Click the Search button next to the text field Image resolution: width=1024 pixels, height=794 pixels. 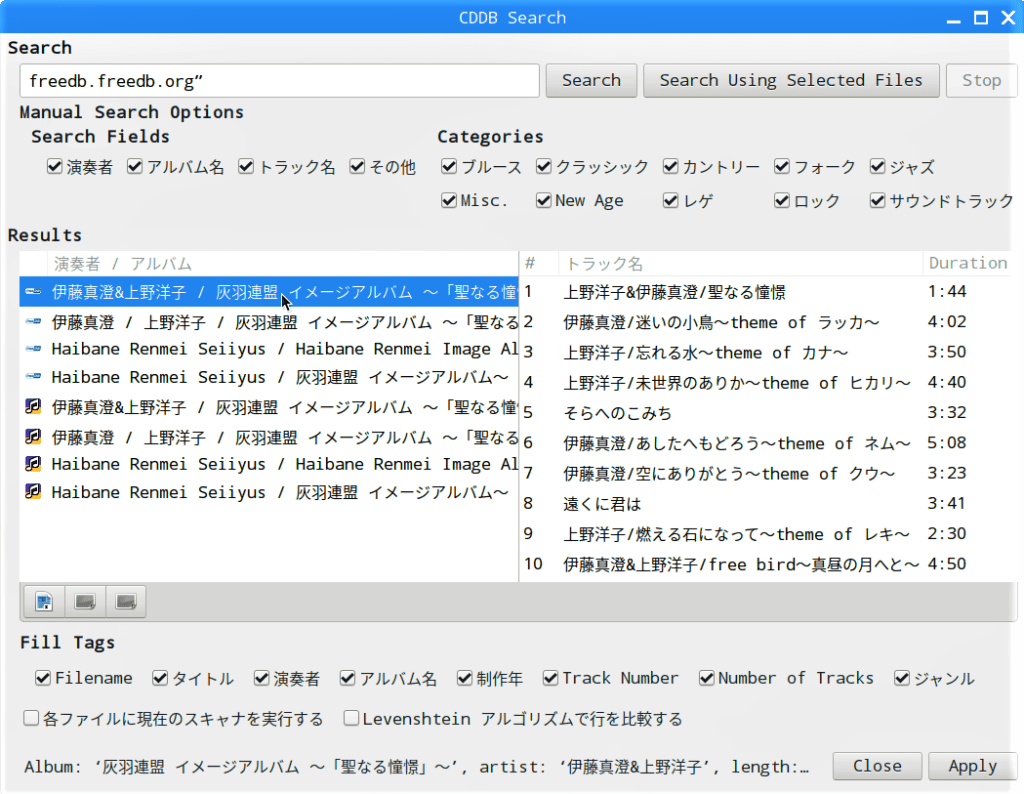pos(590,81)
